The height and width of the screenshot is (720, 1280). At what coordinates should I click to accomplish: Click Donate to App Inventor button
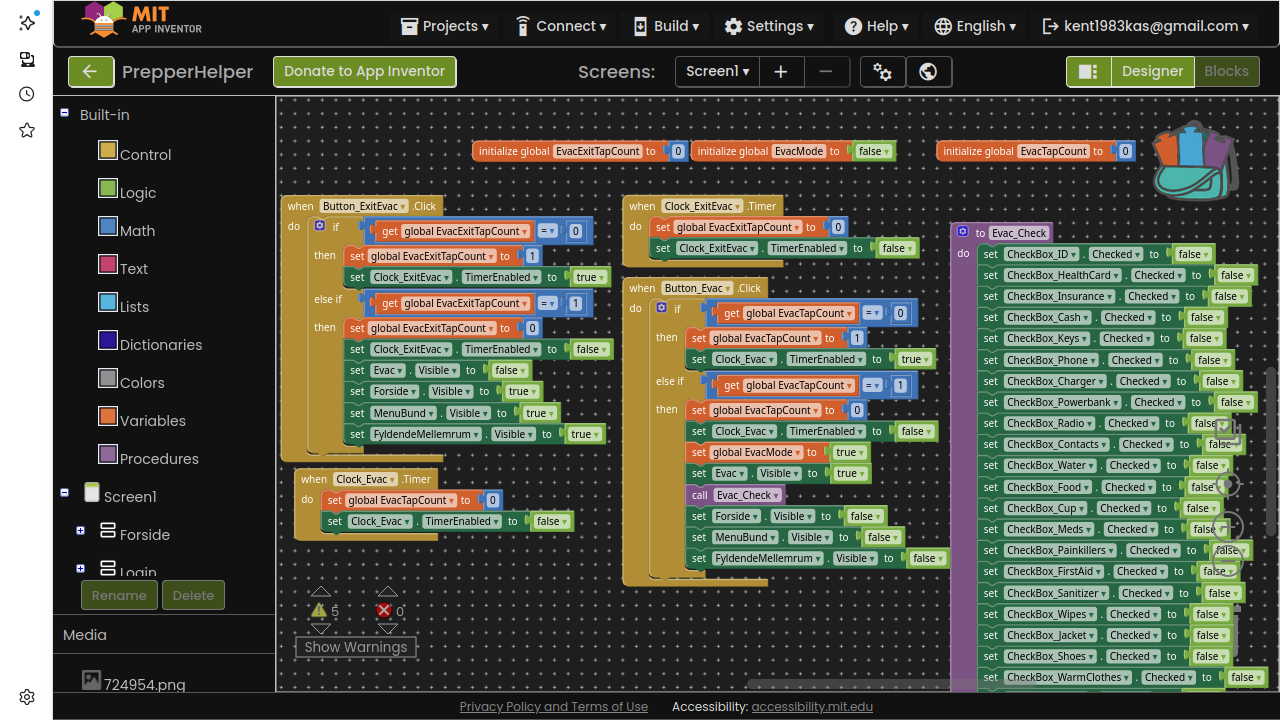pos(364,71)
